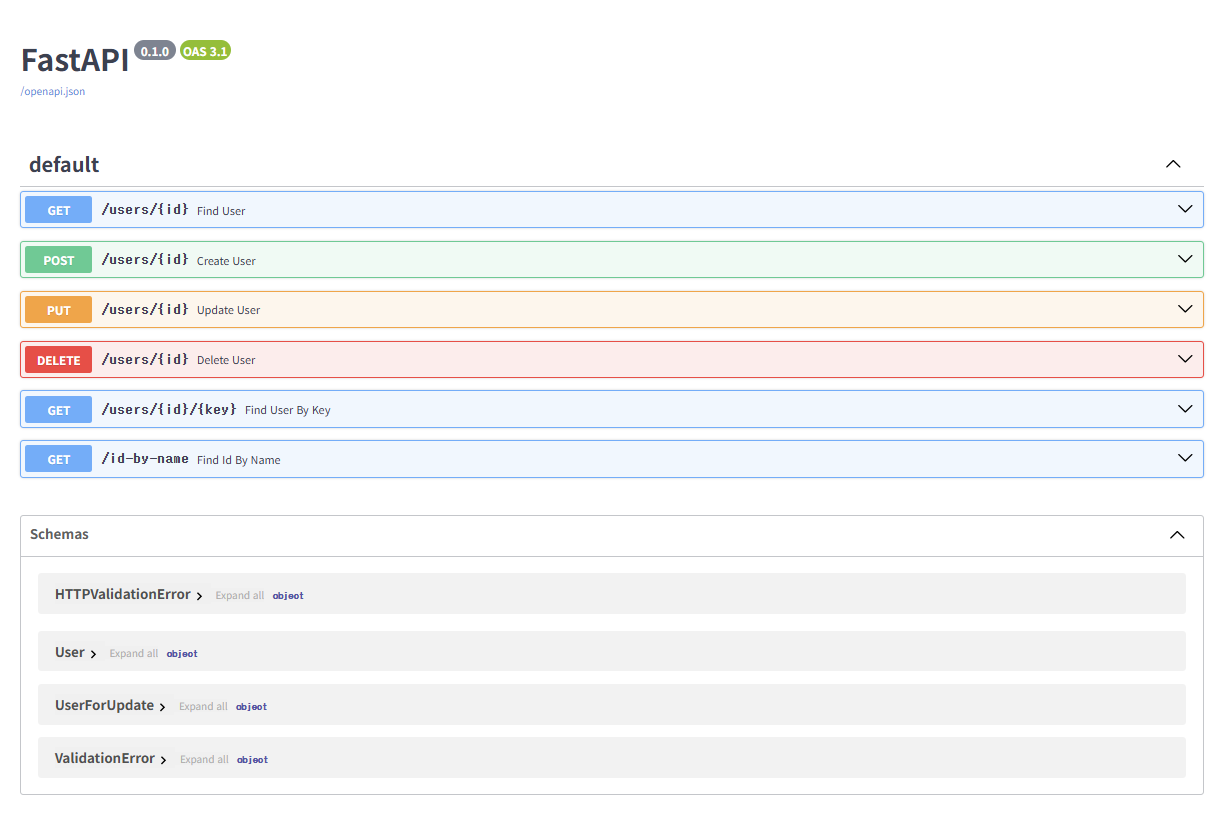Click the Update User summary text
This screenshot has width=1207, height=829.
(228, 310)
